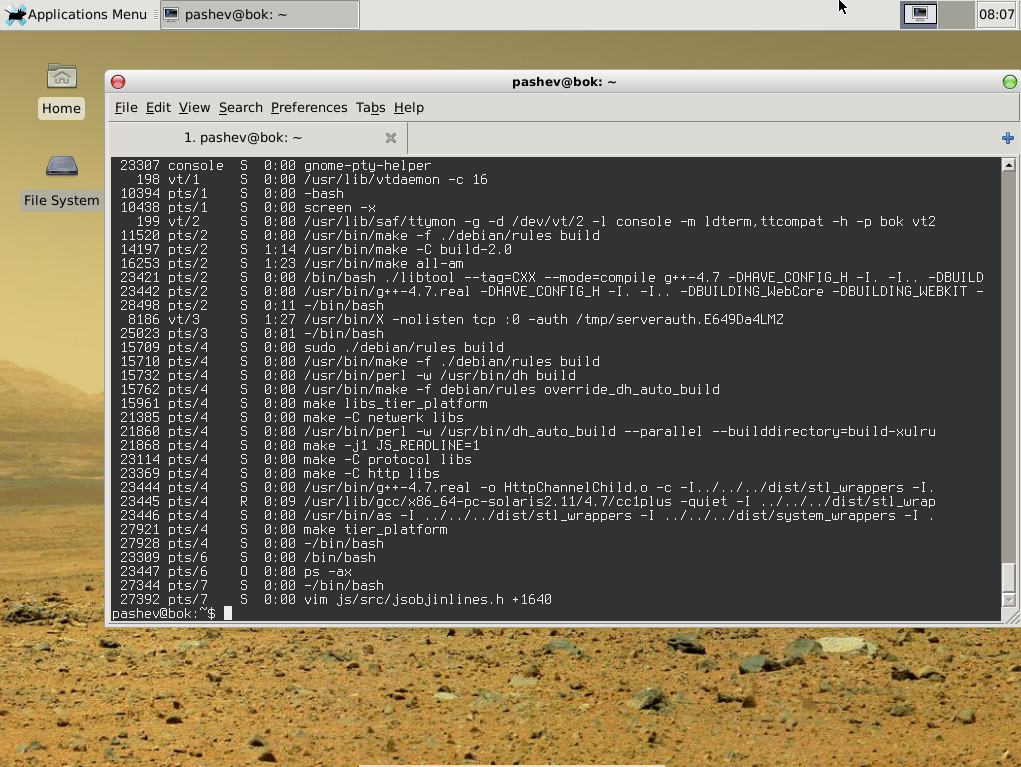Click the terminal scrollbar up arrow

coord(1008,165)
